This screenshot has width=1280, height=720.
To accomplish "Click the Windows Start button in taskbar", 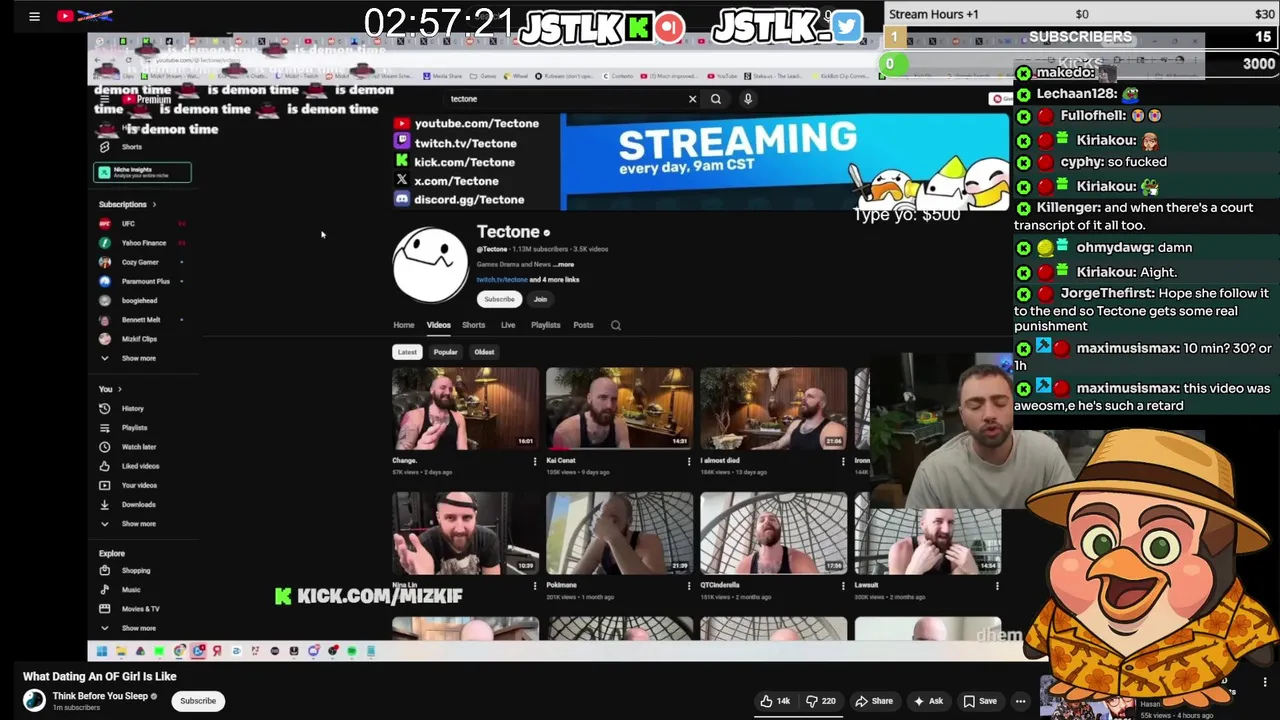I will 101,651.
